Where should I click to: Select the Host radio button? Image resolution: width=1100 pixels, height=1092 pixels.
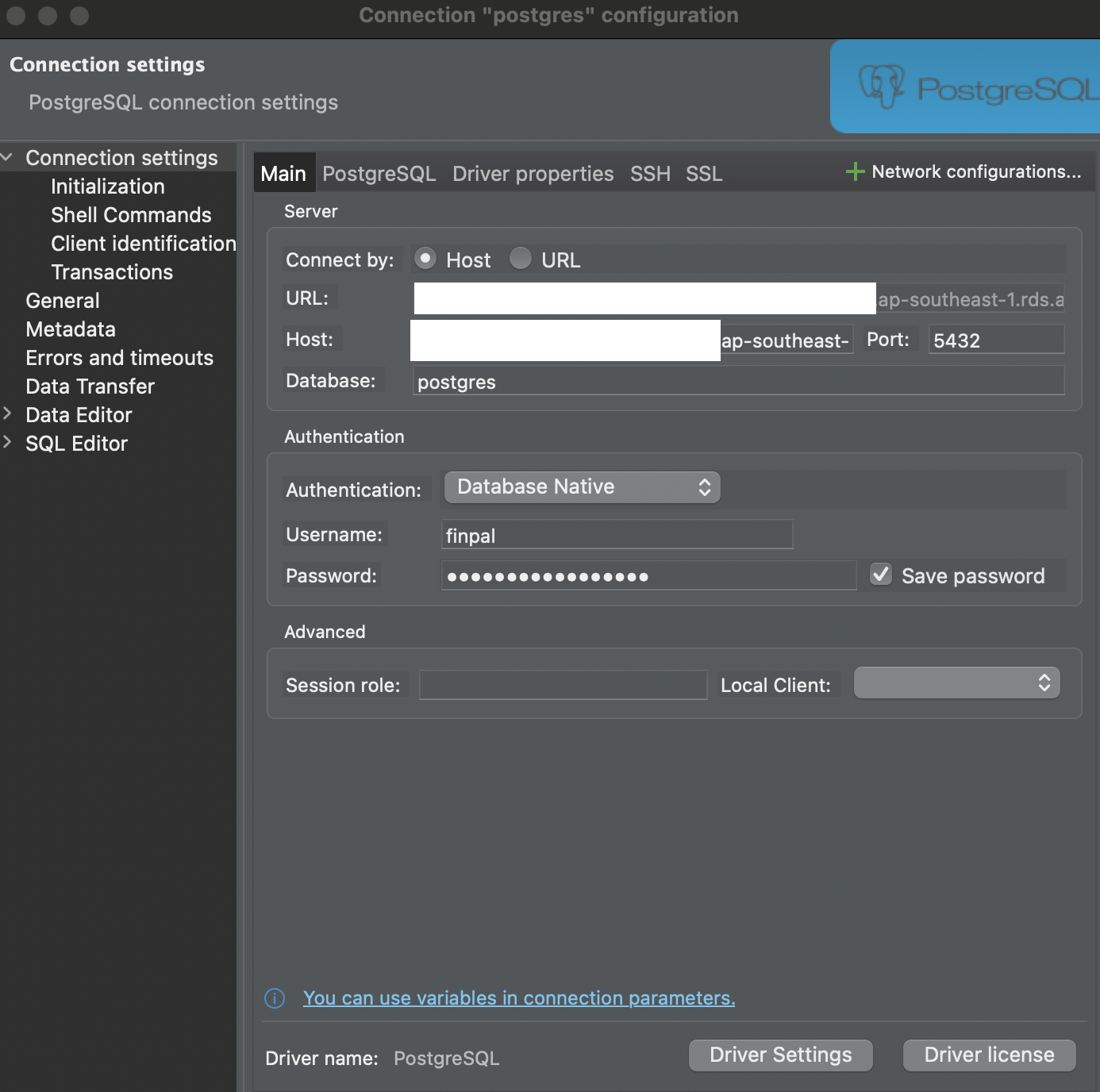(x=426, y=259)
